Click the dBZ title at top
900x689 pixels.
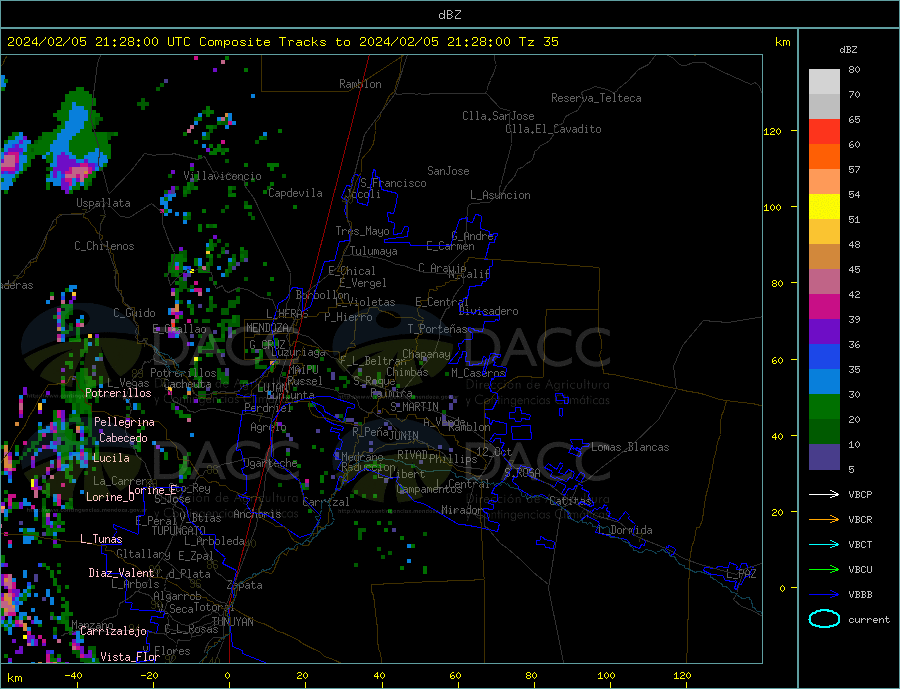tap(449, 15)
